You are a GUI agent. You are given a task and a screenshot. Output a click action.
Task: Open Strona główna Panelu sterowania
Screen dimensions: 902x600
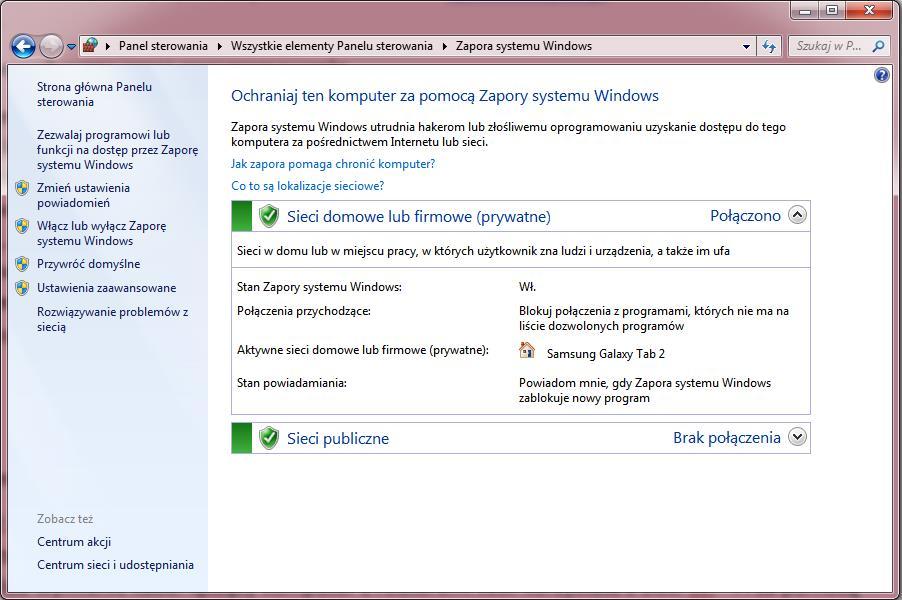point(94,94)
